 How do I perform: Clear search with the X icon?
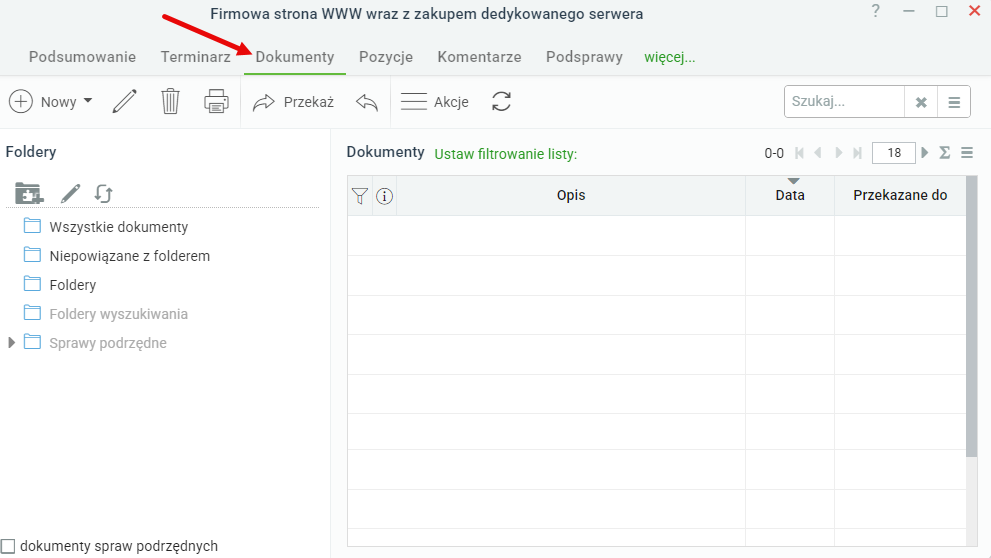pos(921,102)
